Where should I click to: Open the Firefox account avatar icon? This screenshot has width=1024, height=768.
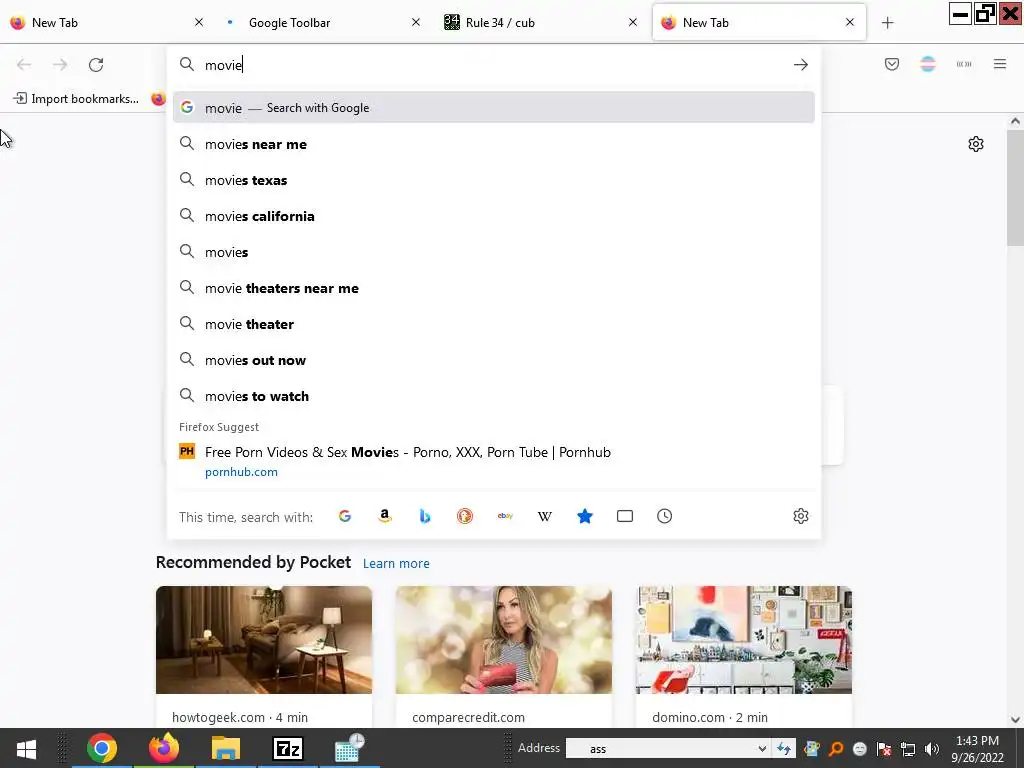[928, 64]
